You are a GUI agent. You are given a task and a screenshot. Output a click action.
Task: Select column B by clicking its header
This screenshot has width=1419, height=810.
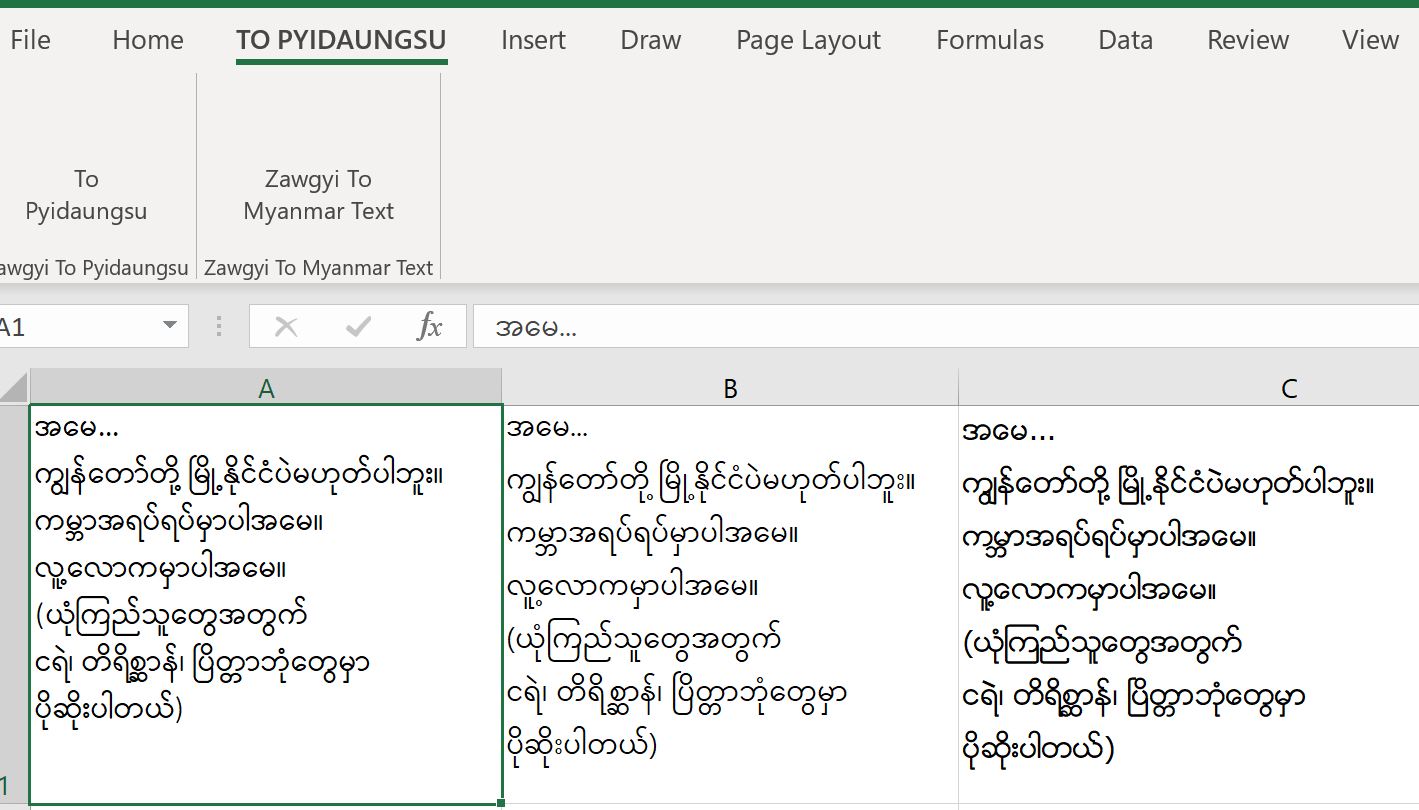(730, 386)
